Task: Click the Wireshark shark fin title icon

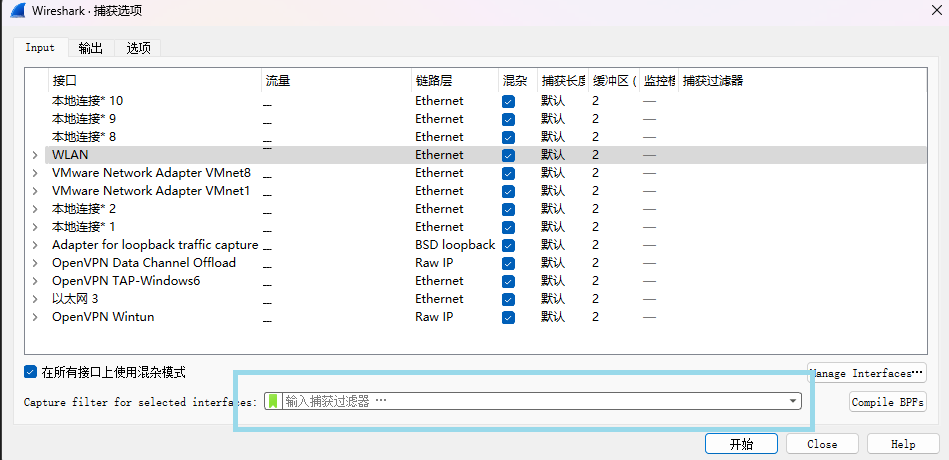Action: [17, 11]
